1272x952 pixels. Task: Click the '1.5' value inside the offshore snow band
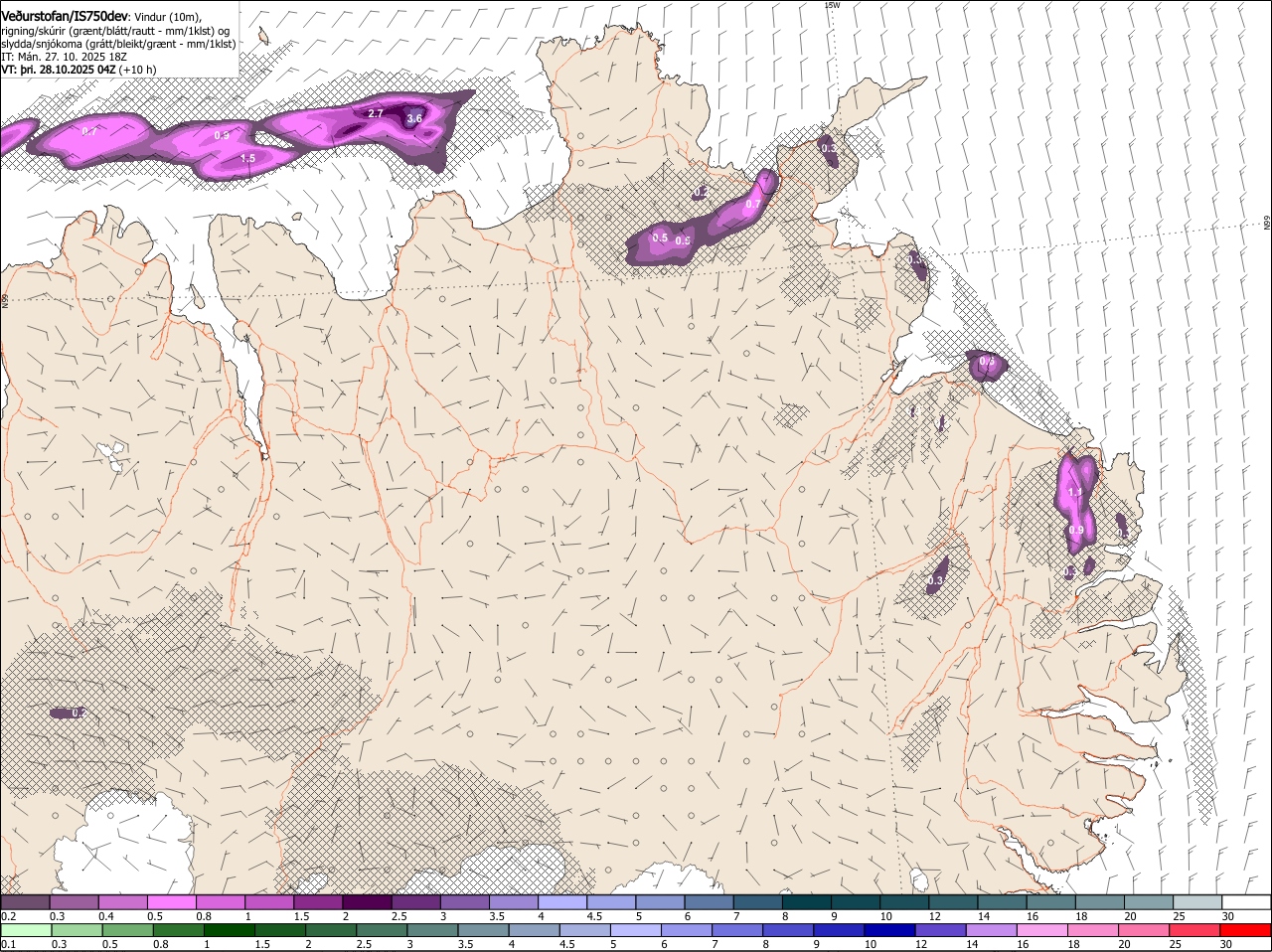247,158
